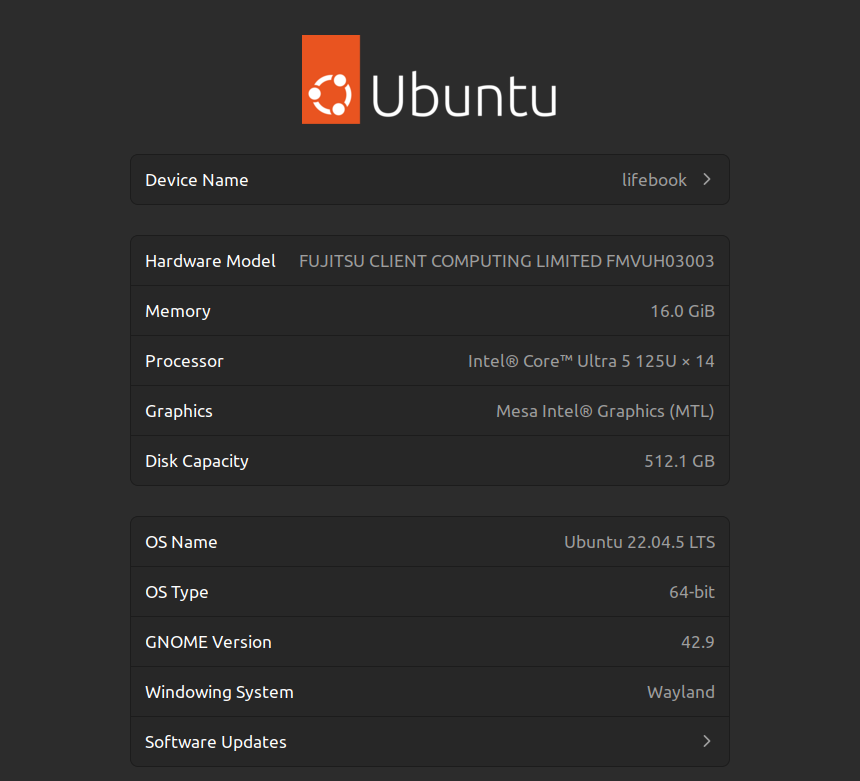Viewport: 860px width, 781px height.
Task: Select the Processor row label
Action: coord(184,361)
